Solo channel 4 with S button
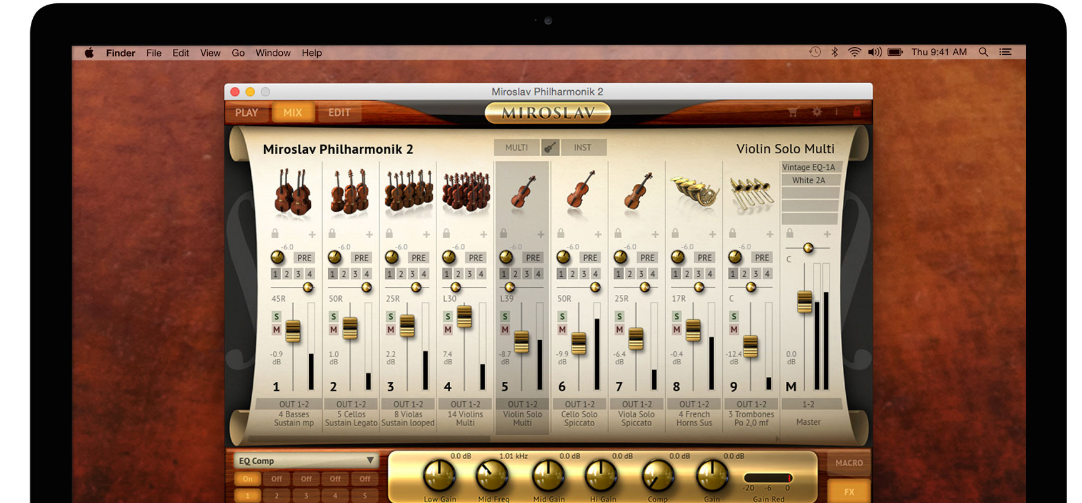Viewport: 1082px width, 503px height. tap(448, 317)
